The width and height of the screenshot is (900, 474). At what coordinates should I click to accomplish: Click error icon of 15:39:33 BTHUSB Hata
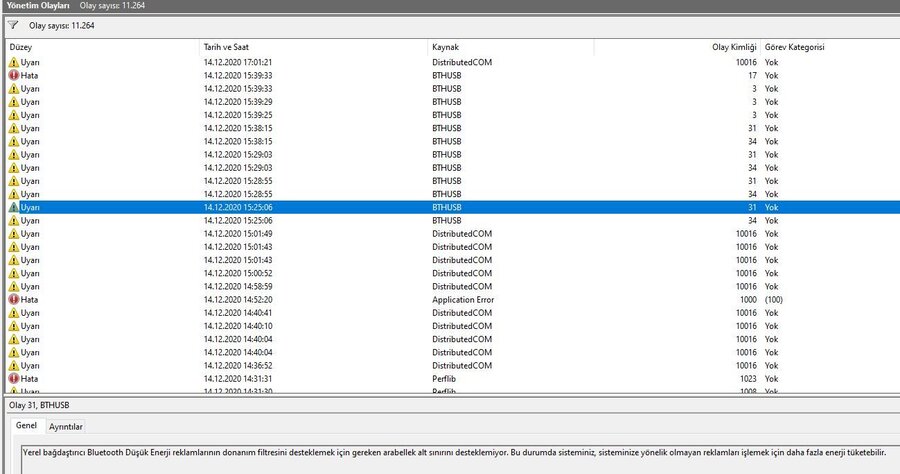tap(14, 75)
